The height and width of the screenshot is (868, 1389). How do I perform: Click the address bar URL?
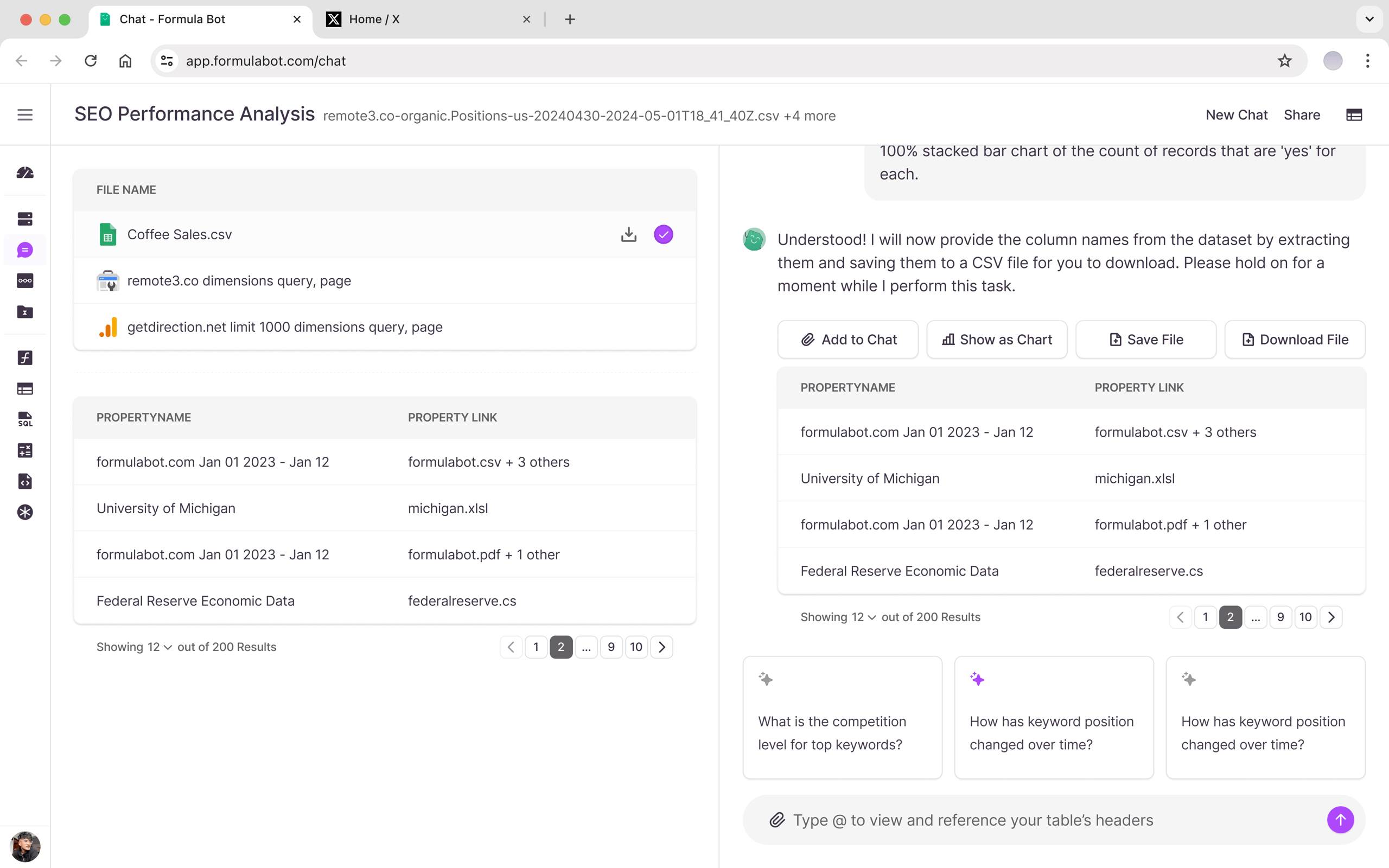(x=266, y=61)
